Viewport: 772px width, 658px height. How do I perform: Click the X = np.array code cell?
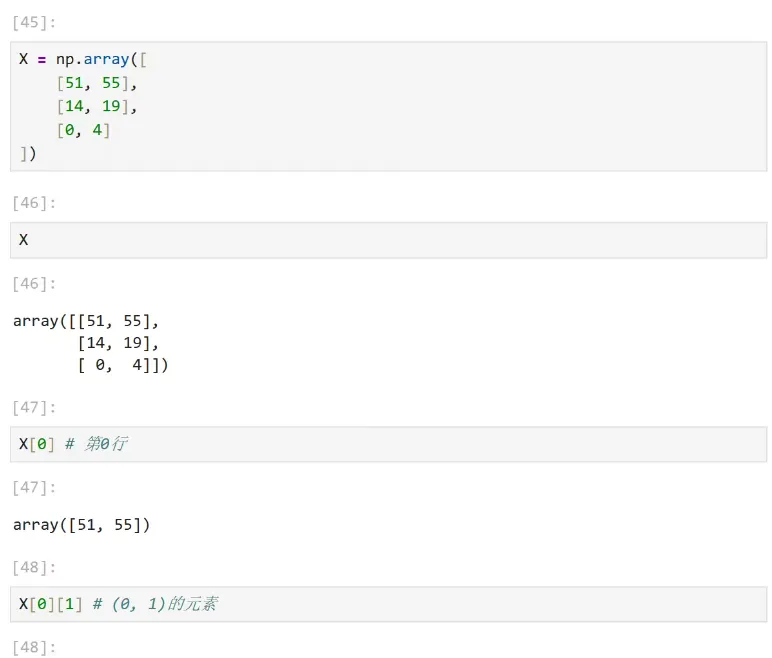point(388,106)
